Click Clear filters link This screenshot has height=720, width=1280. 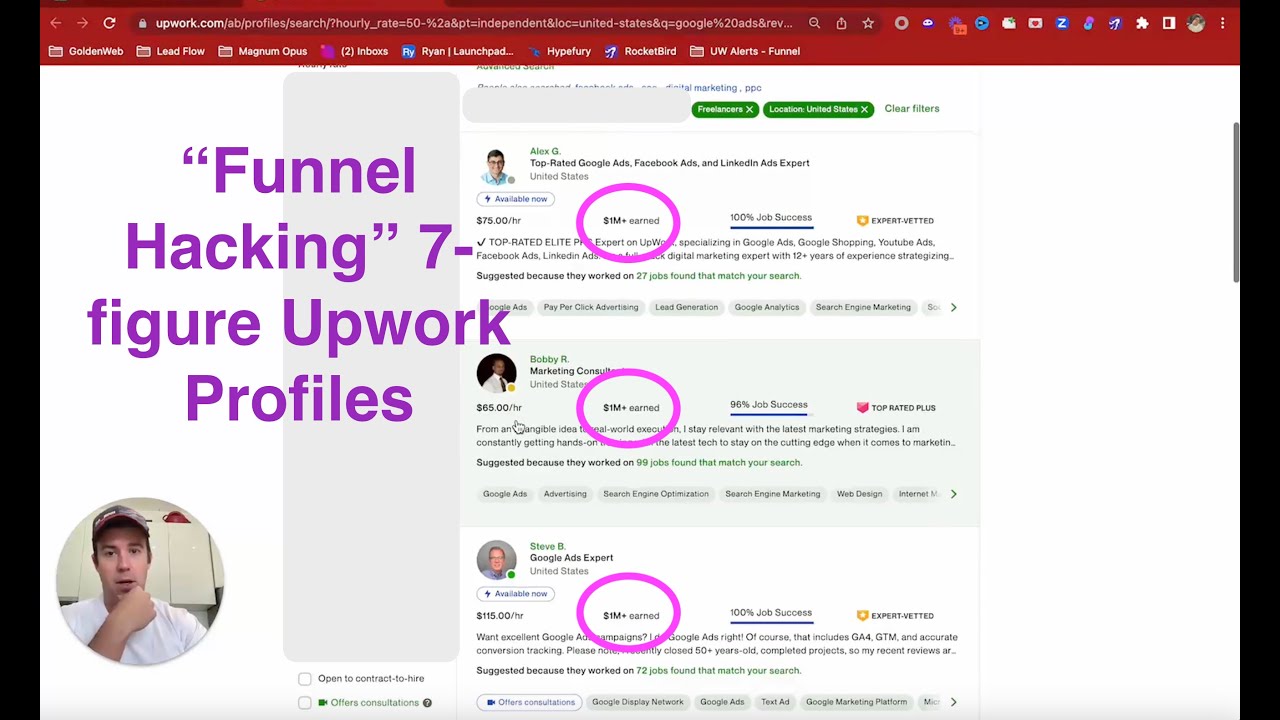tap(912, 109)
